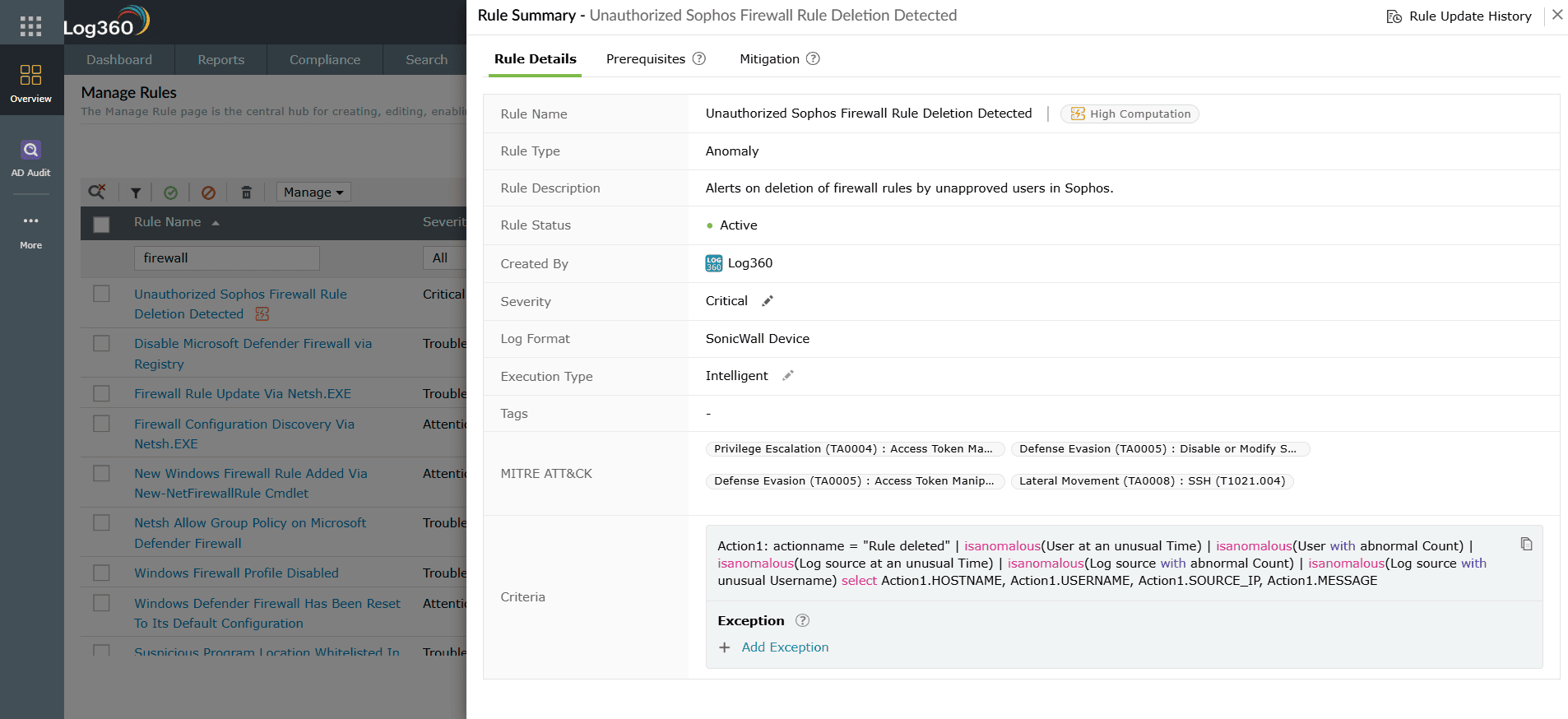Check the Firewall Configuration Discovery row

[x=101, y=424]
